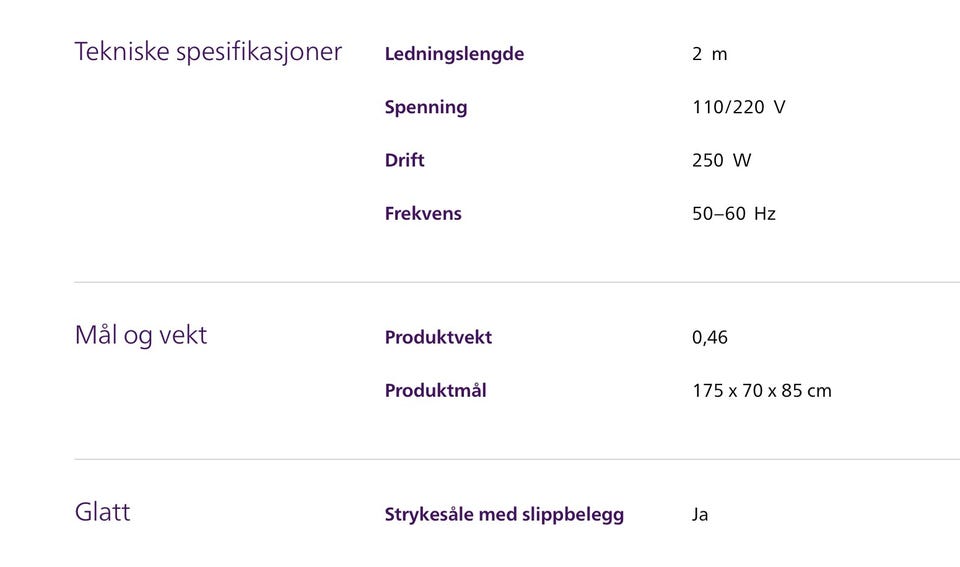The height and width of the screenshot is (567, 960).
Task: Select the Spenning label
Action: click(x=426, y=107)
